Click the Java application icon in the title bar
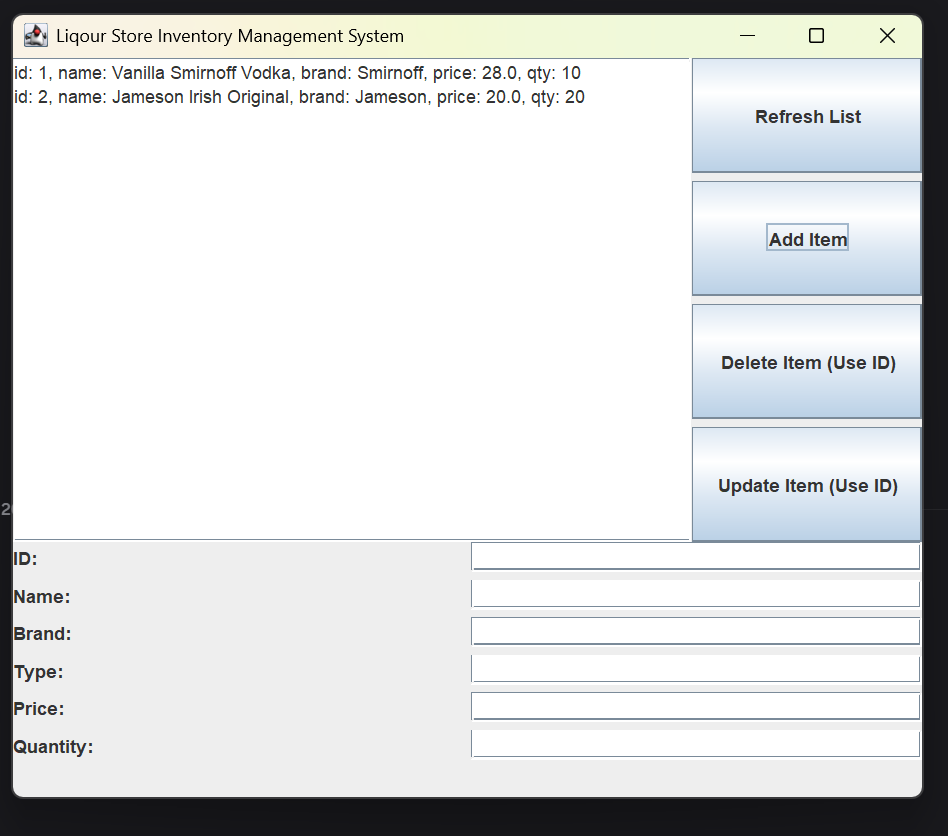The width and height of the screenshot is (948, 836). (35, 34)
